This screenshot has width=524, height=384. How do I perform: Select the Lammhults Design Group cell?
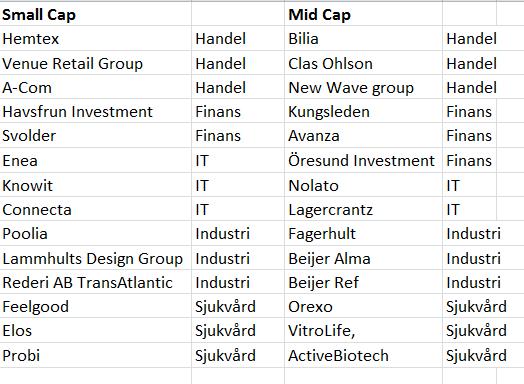[x=96, y=258]
